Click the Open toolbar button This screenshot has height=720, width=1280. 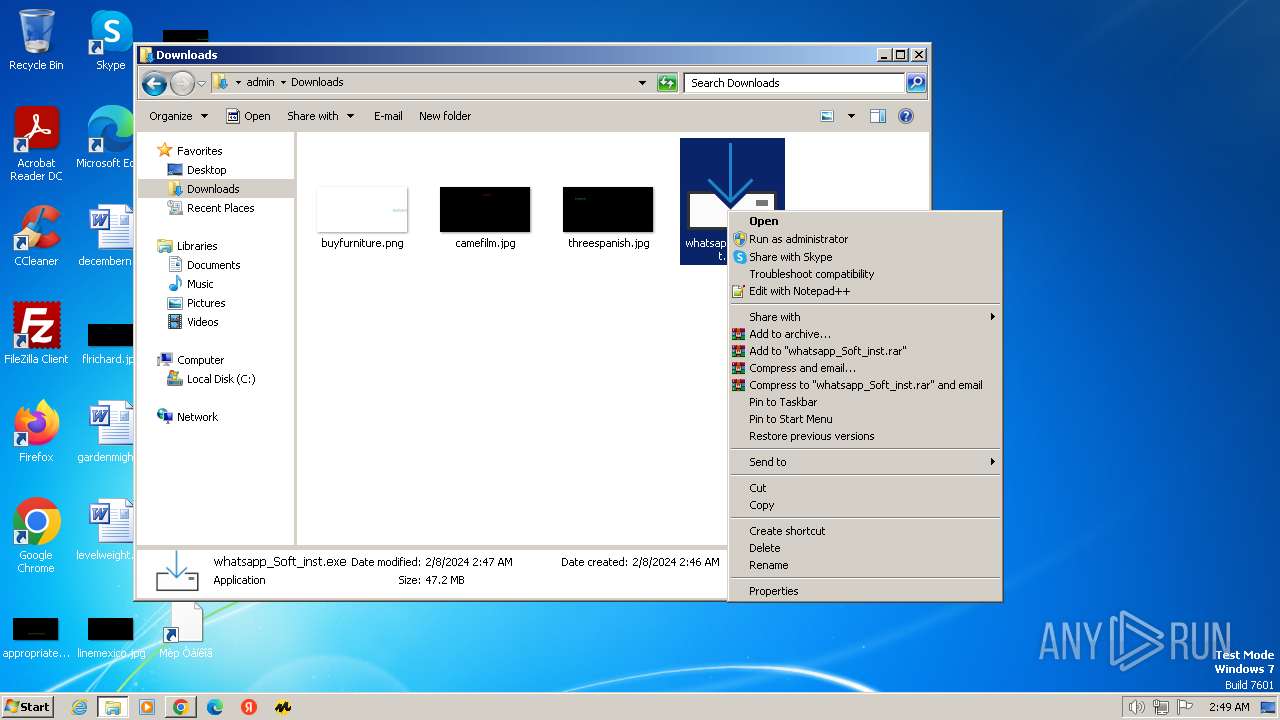pos(248,116)
